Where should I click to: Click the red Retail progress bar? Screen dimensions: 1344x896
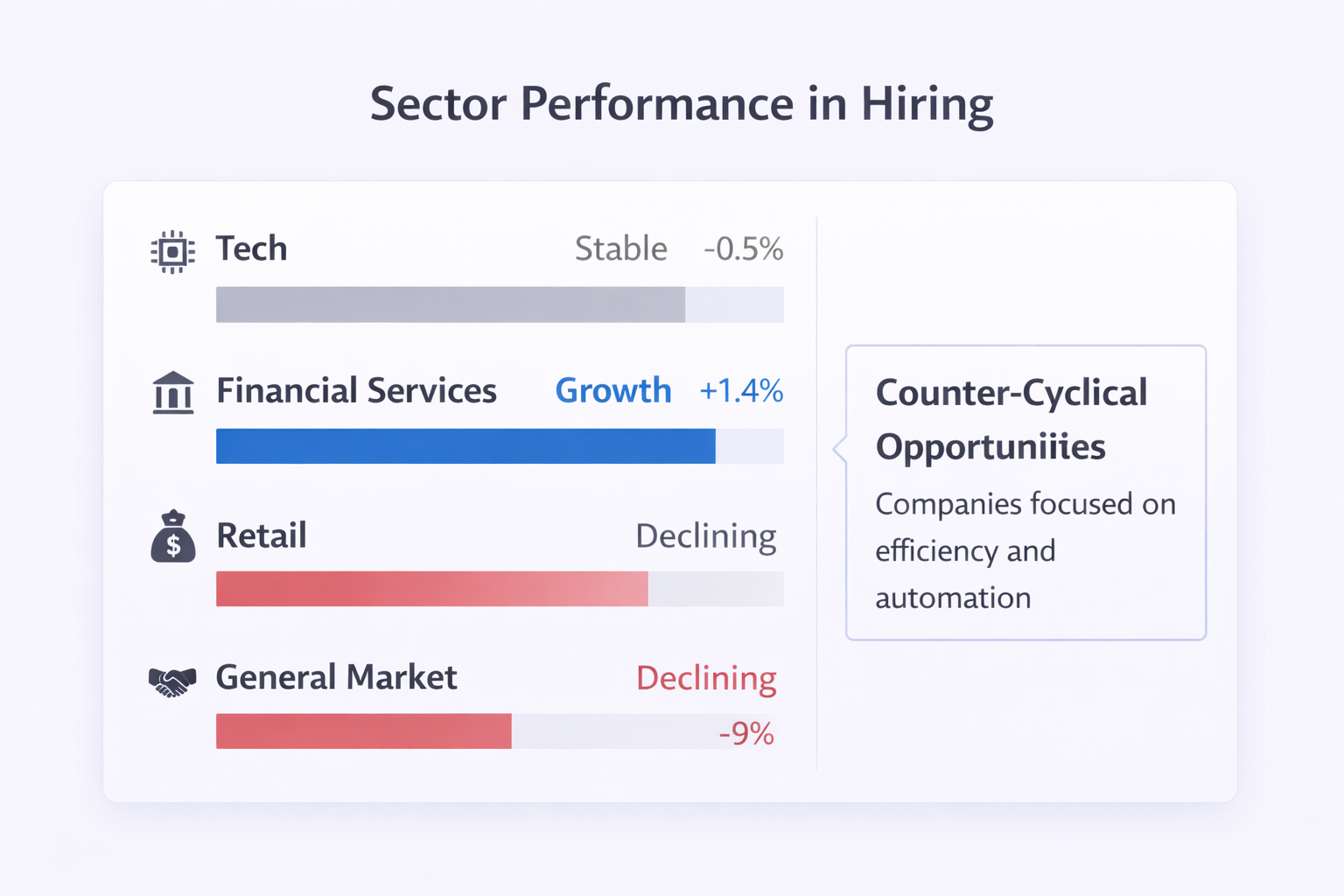431,589
